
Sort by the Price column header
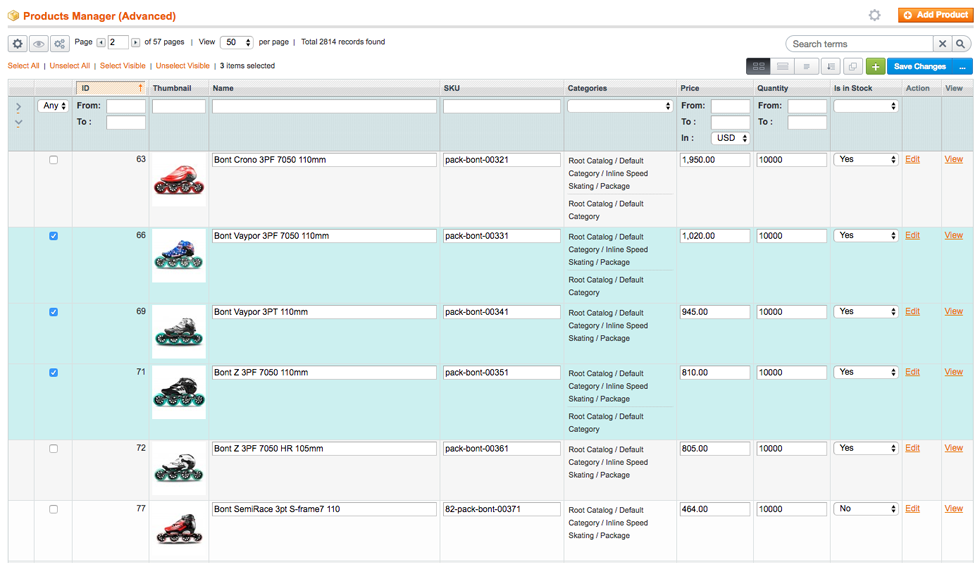tap(690, 88)
